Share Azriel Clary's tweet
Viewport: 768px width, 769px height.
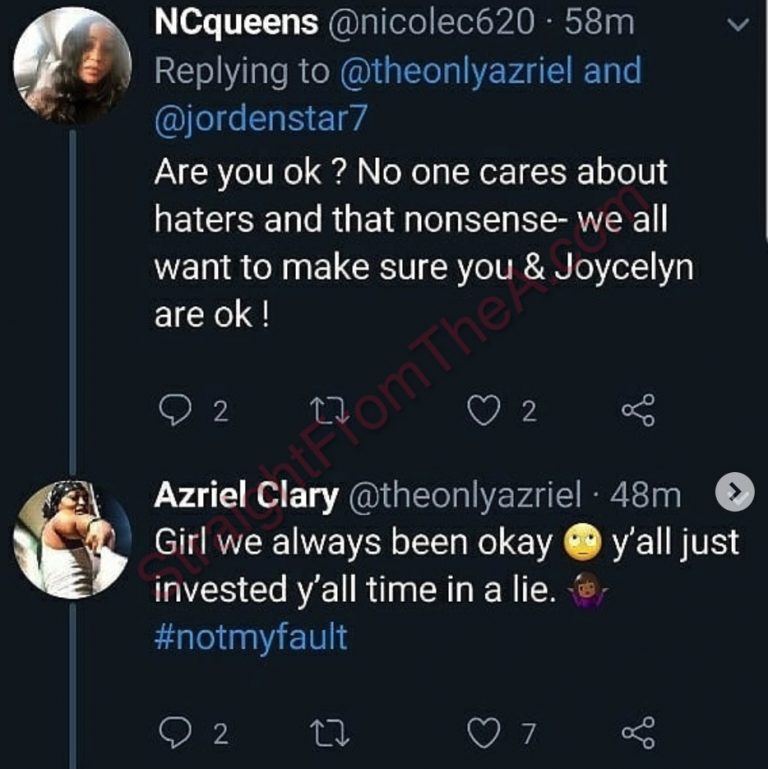pos(637,735)
